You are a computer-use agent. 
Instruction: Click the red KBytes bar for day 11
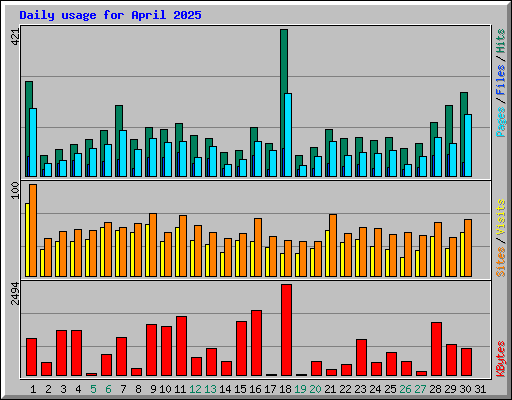(x=181, y=346)
